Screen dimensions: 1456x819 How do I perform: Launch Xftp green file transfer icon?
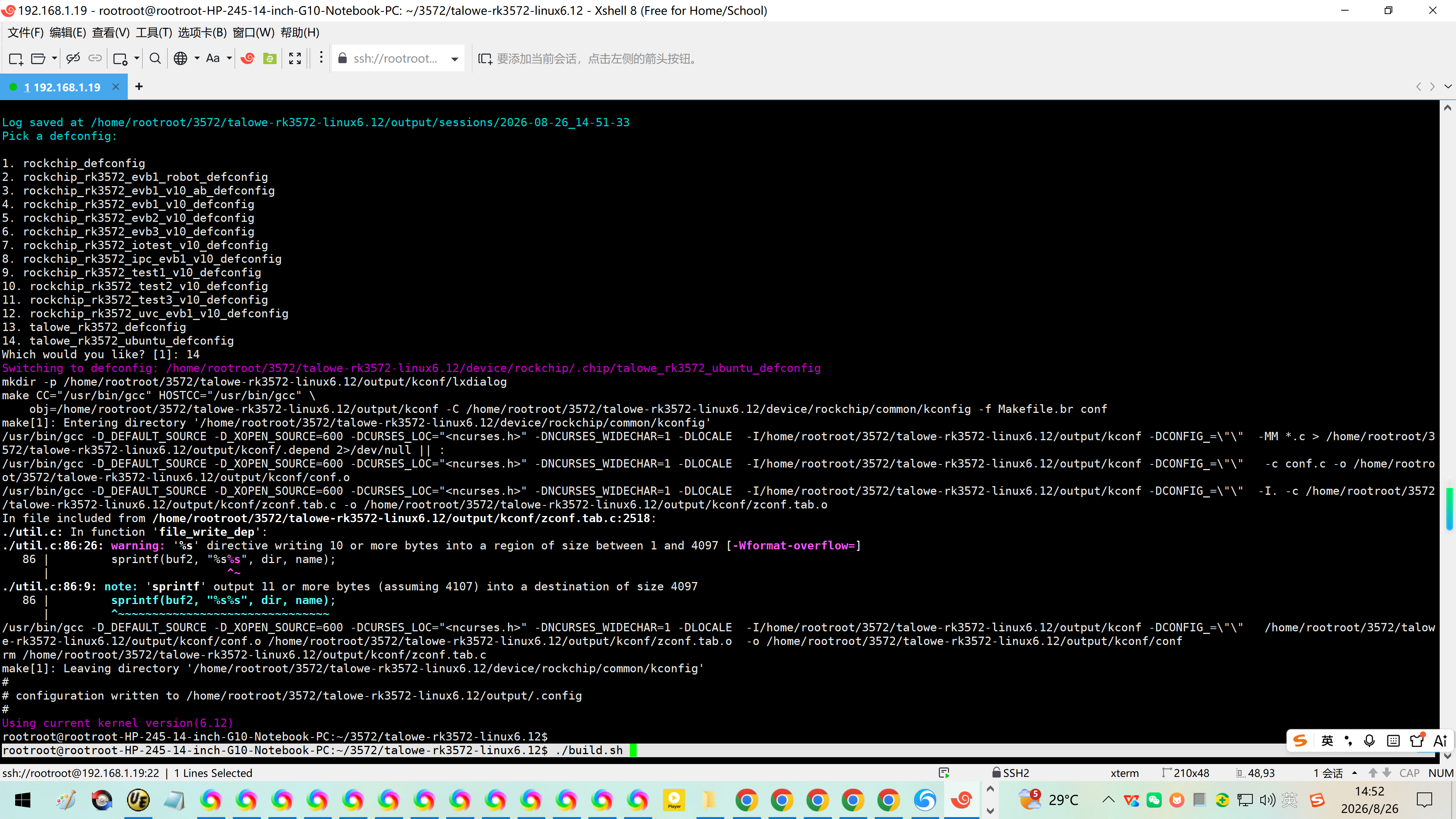pos(270,58)
